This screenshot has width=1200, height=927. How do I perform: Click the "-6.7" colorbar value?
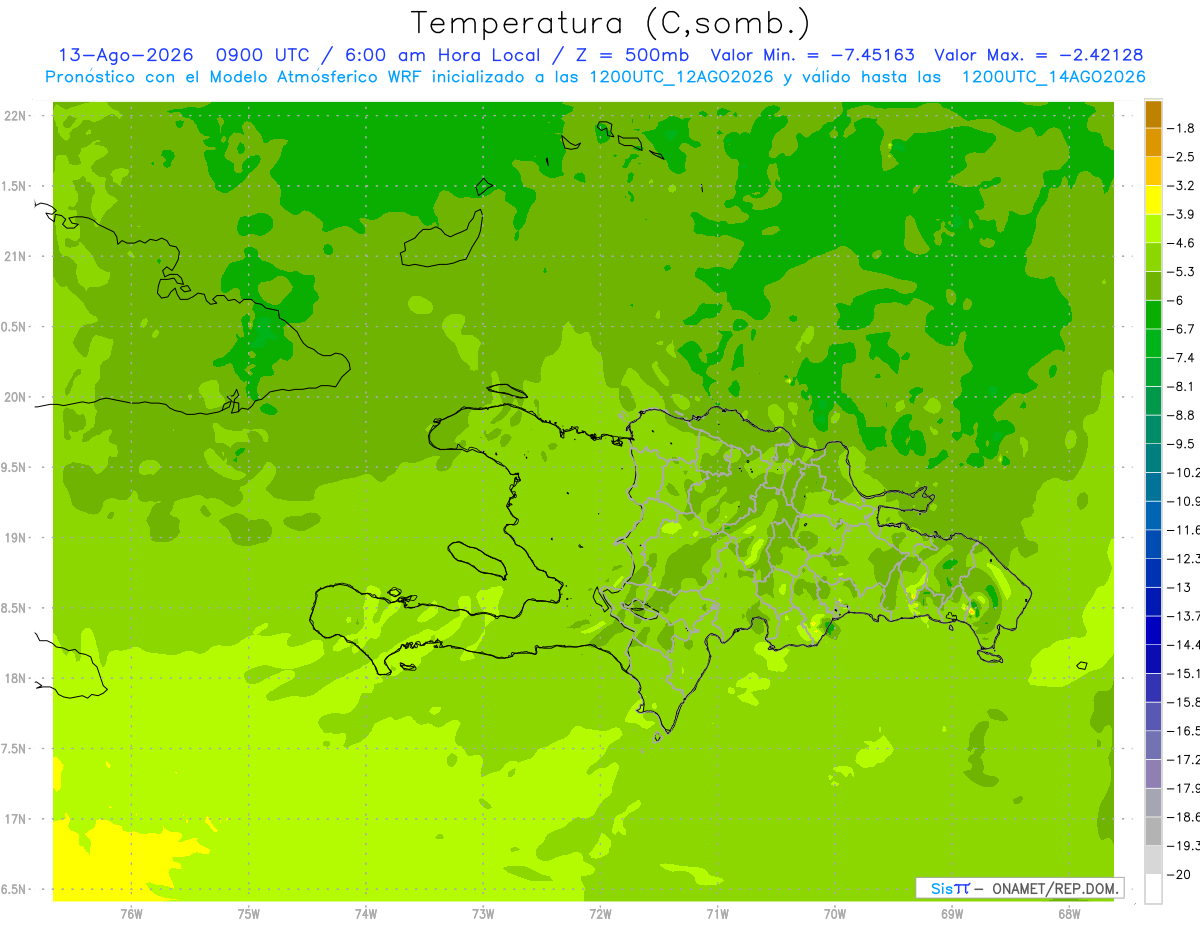(x=1183, y=329)
